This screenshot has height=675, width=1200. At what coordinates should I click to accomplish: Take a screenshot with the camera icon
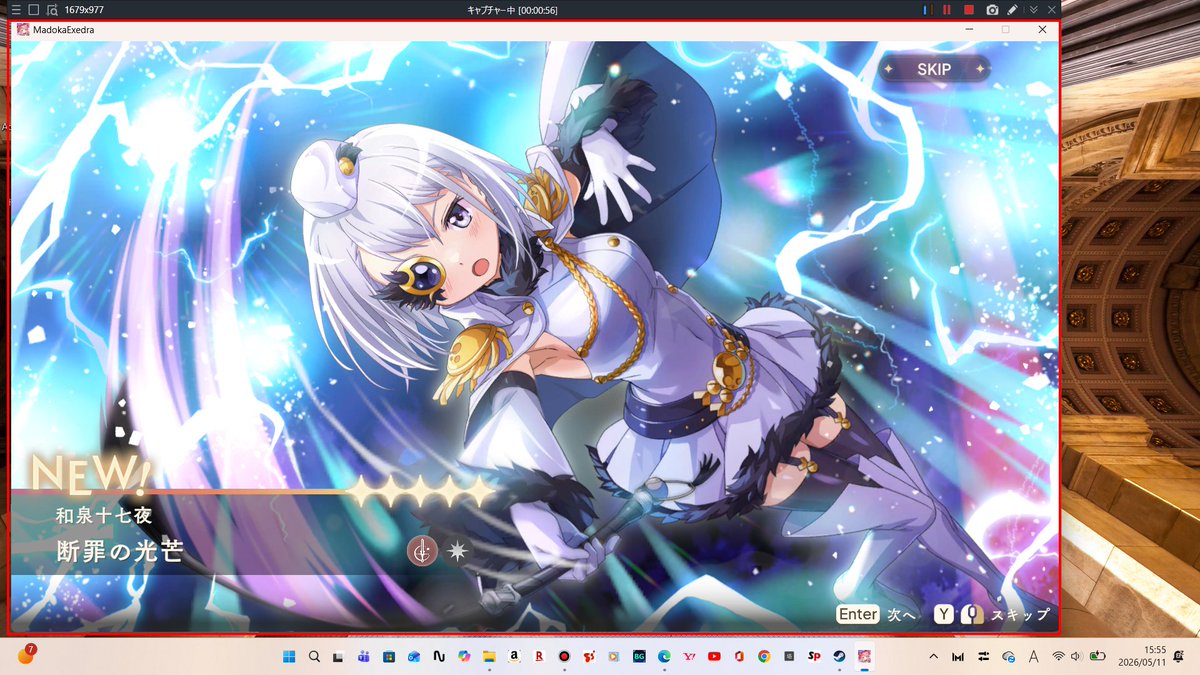[992, 9]
